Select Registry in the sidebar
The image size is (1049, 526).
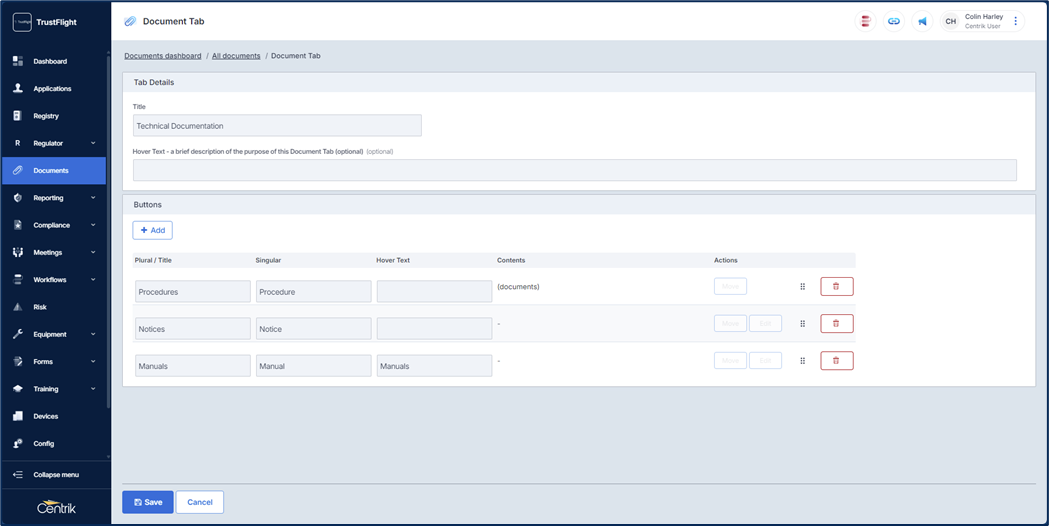[x=46, y=116]
